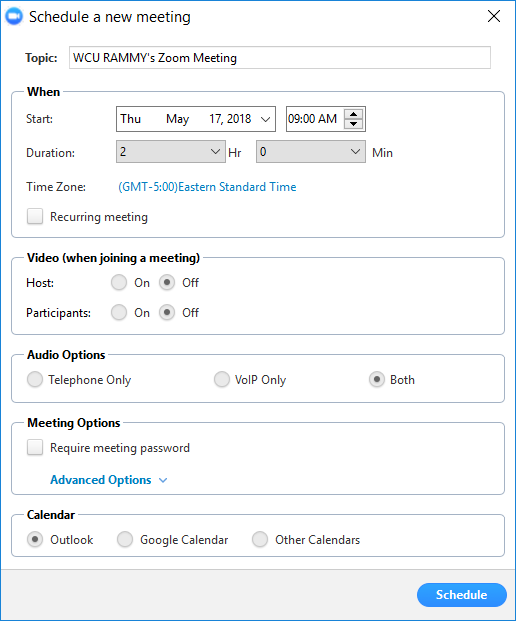Close the Schedule a new meeting dialog

point(494,16)
